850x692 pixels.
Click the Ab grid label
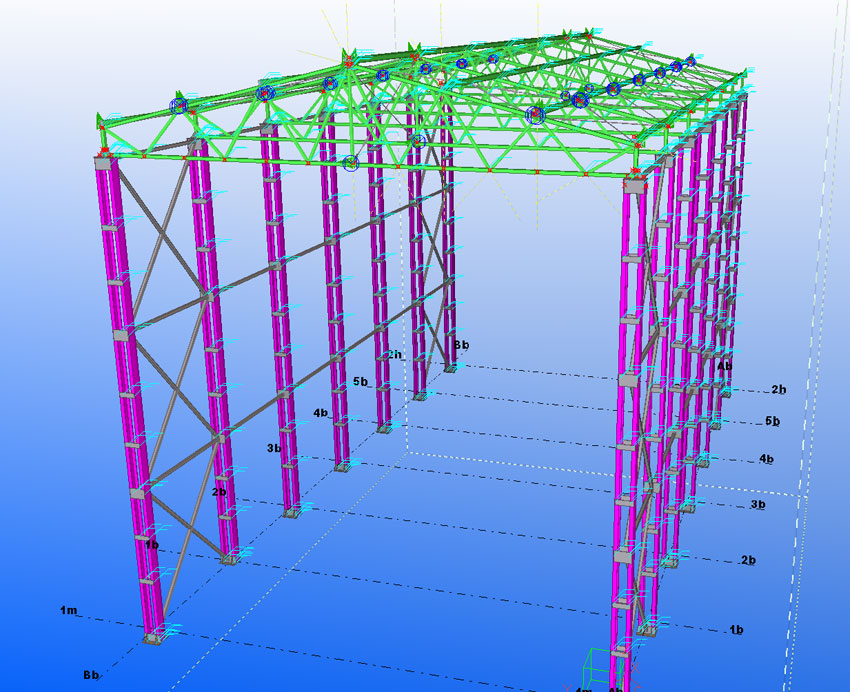coord(724,366)
